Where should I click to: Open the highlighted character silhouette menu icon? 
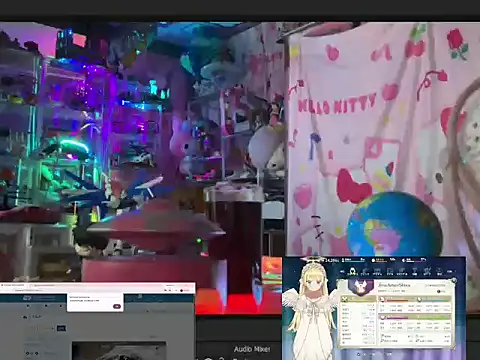click(352, 271)
